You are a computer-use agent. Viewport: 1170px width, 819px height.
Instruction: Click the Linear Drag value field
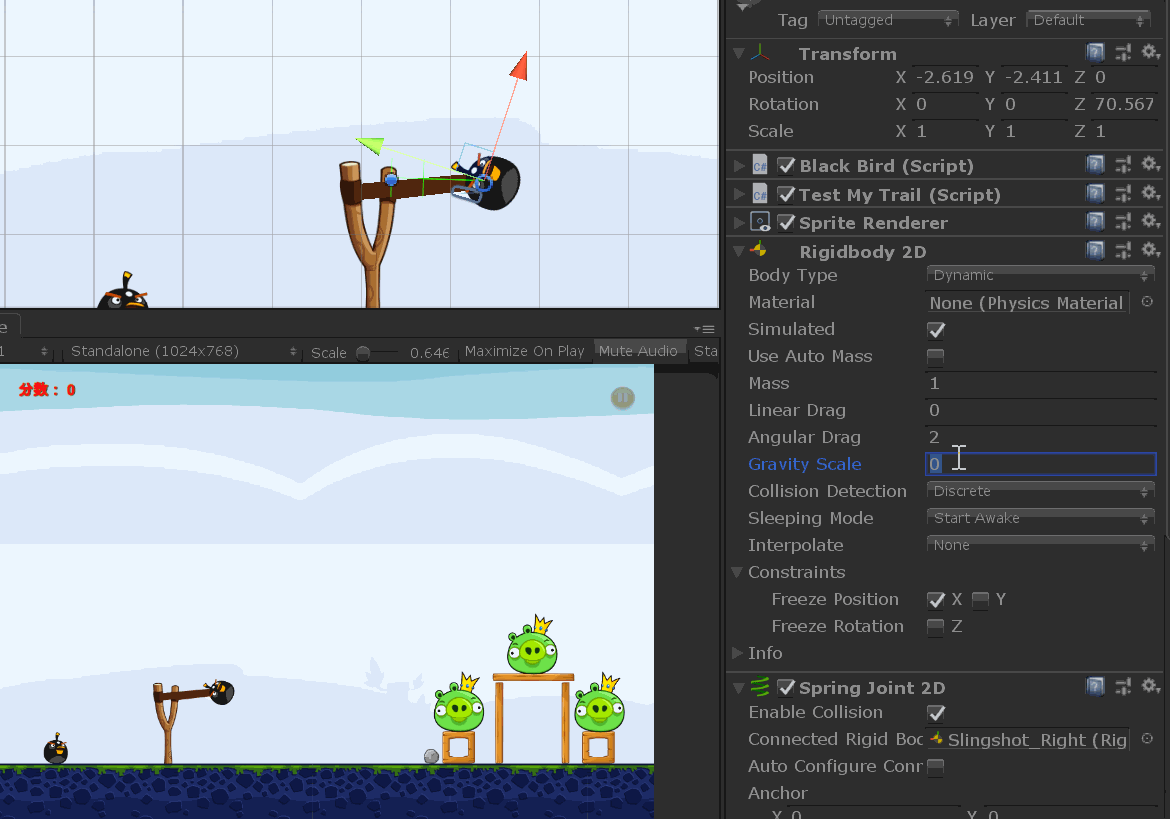1040,410
